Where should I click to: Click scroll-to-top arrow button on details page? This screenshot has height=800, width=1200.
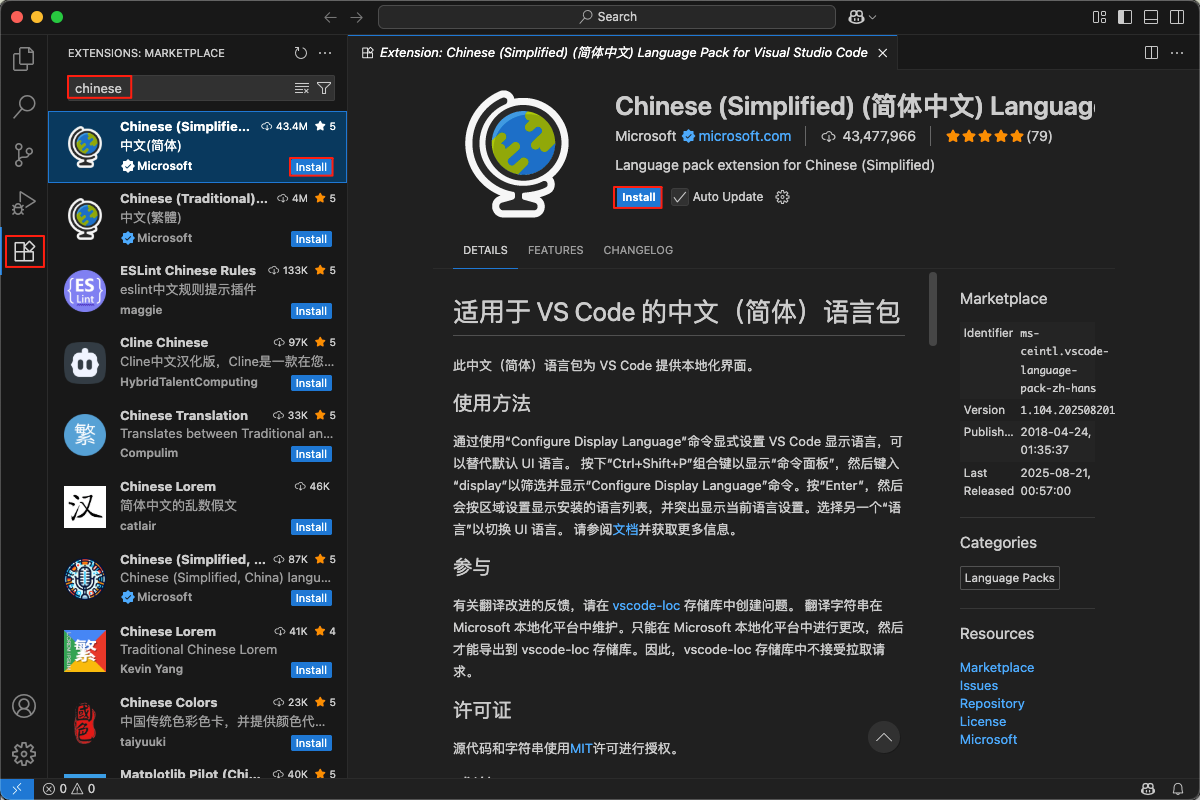(x=883, y=737)
